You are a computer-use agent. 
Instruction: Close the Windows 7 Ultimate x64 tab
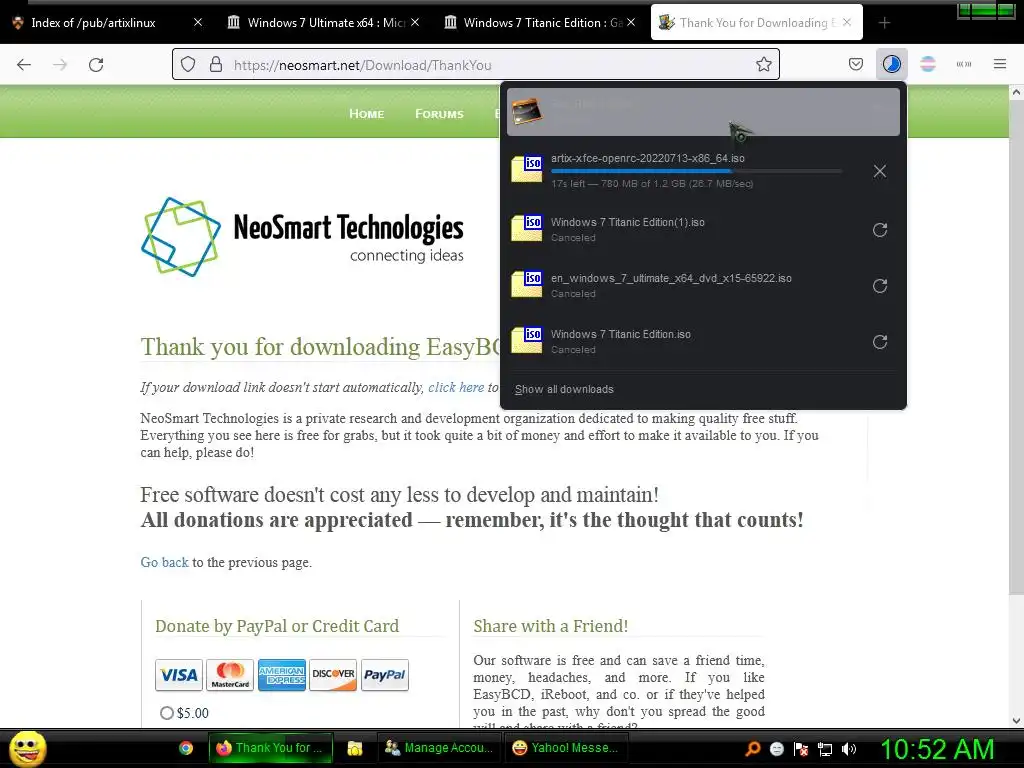click(x=415, y=22)
